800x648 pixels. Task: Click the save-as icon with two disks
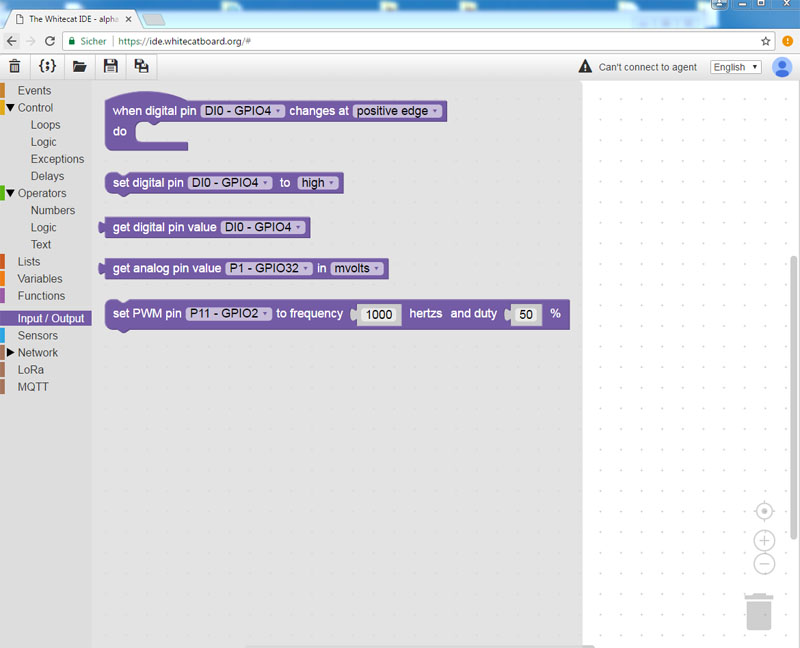click(x=141, y=66)
